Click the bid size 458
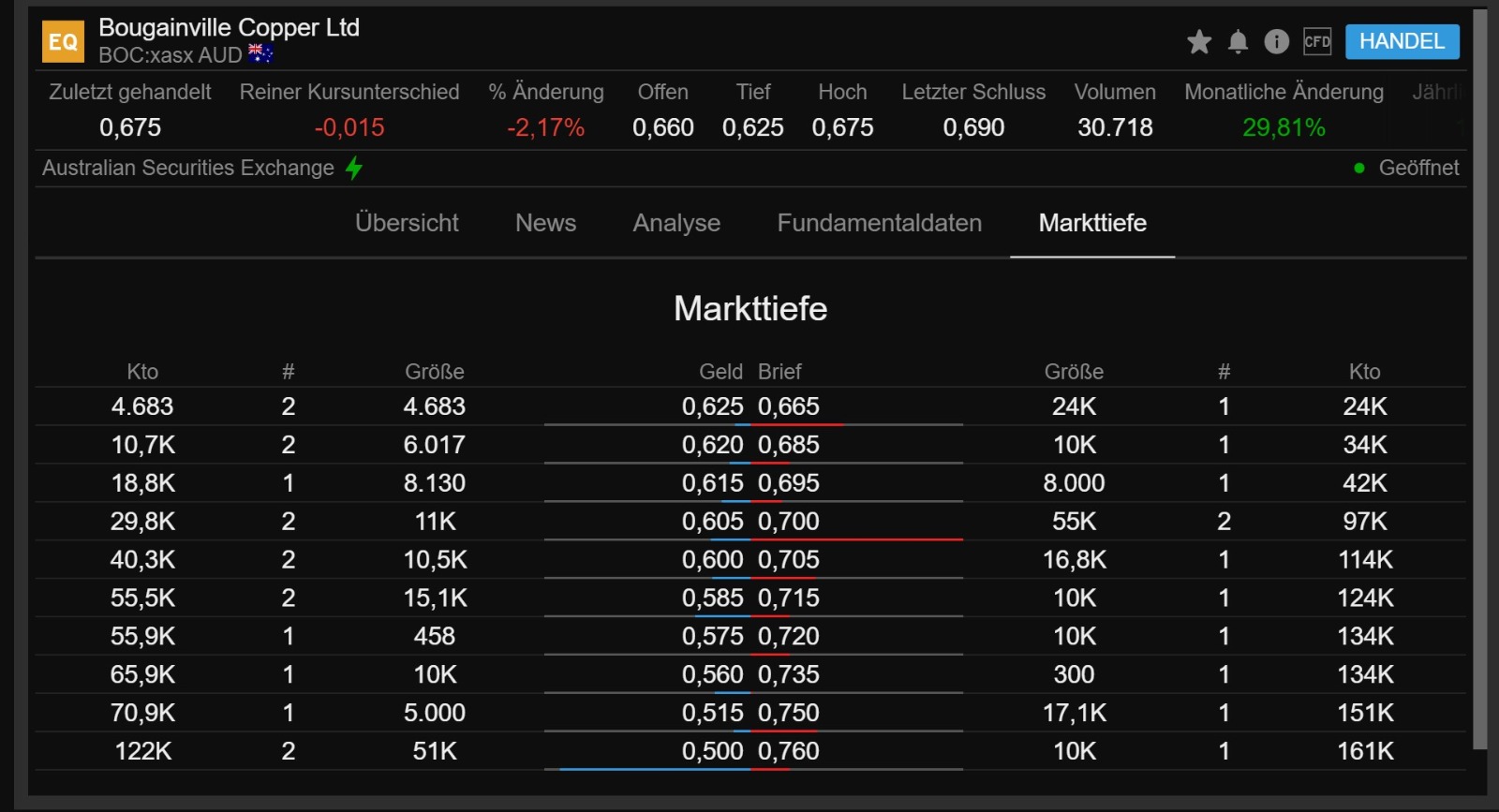 435,637
